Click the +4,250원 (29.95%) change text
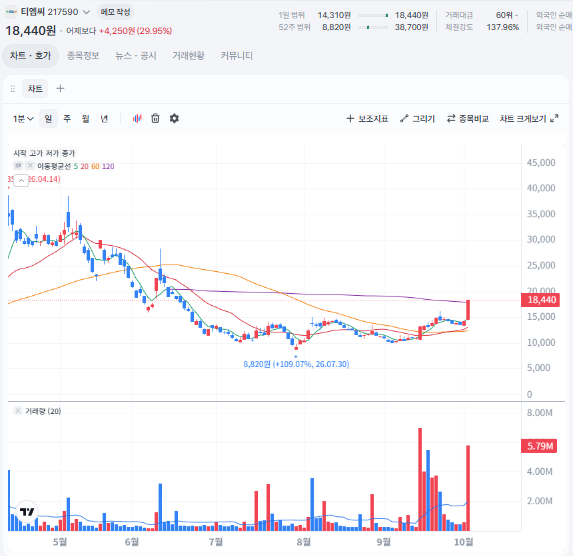This screenshot has width=573, height=556. (x=136, y=31)
